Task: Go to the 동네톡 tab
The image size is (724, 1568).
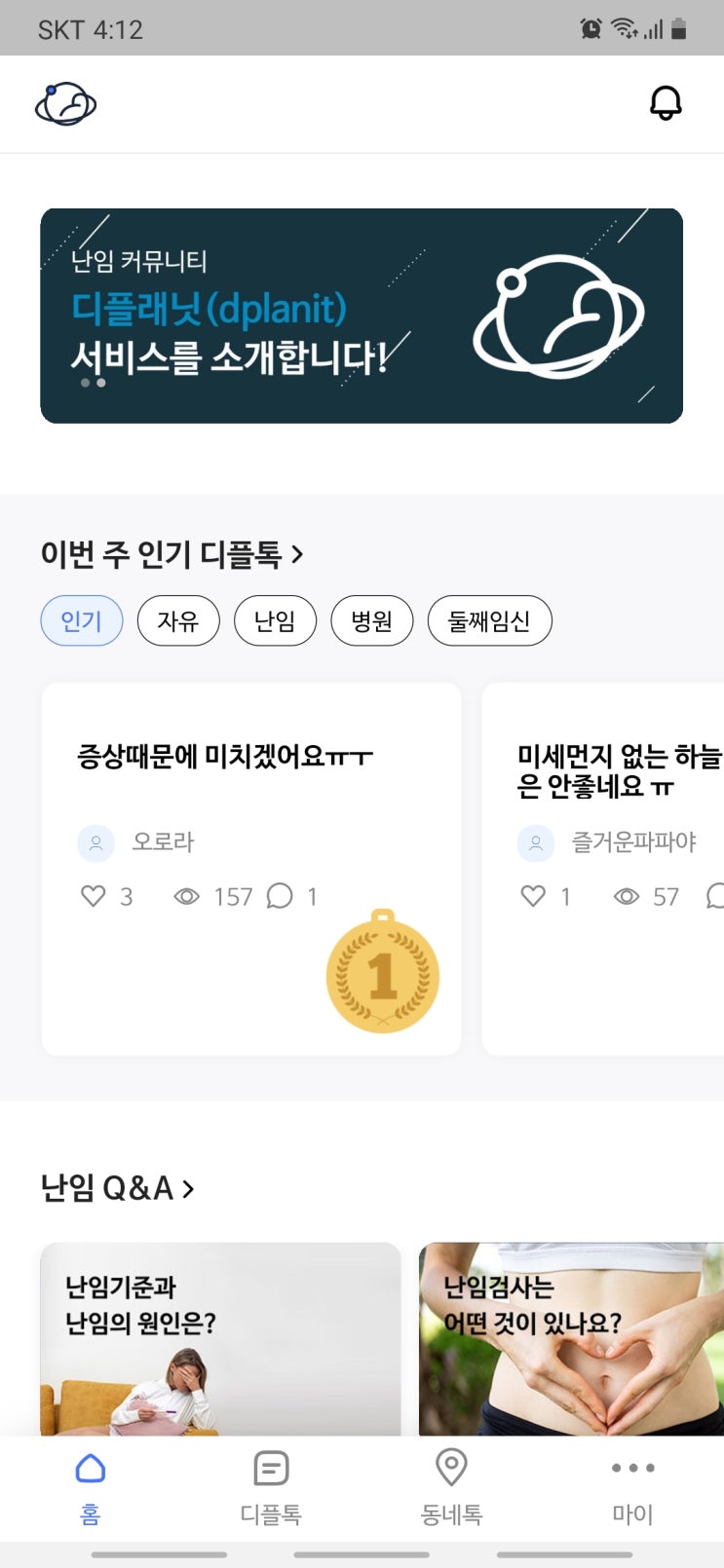Action: click(x=451, y=1487)
